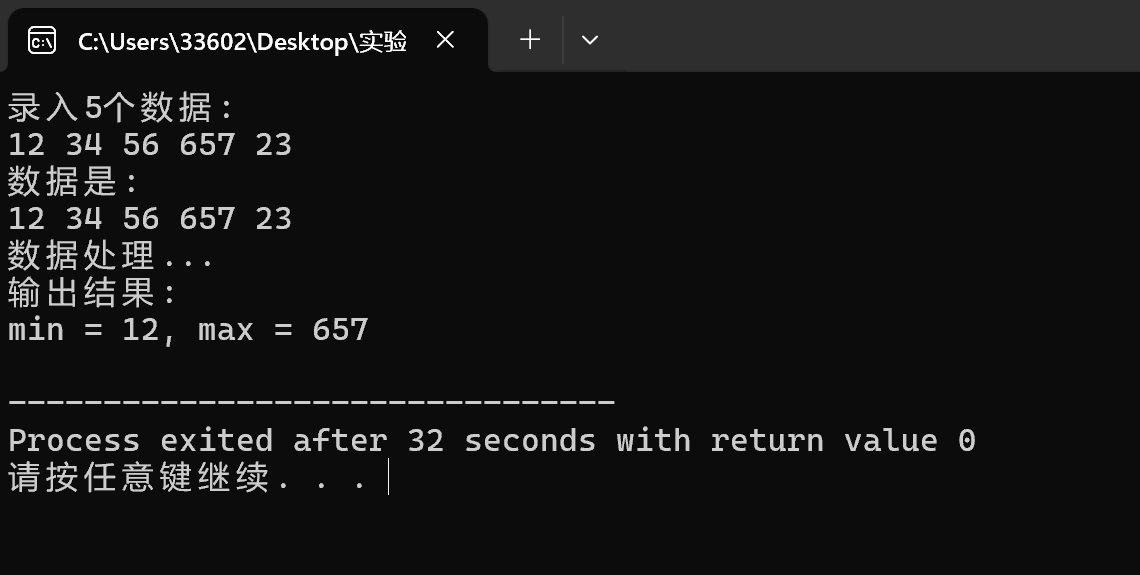Screen dimensions: 1140x575
Task: Click the "数据处理..." line
Action: (111, 256)
